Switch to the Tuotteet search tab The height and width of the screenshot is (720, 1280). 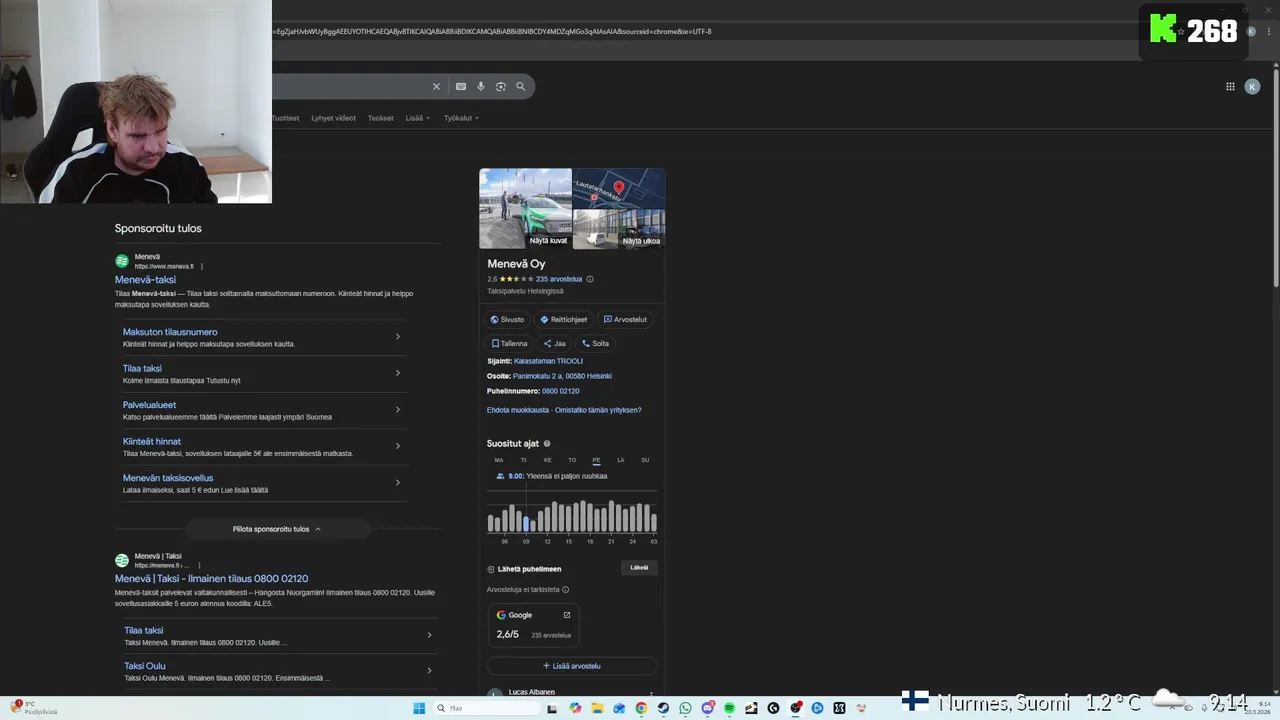pos(285,118)
